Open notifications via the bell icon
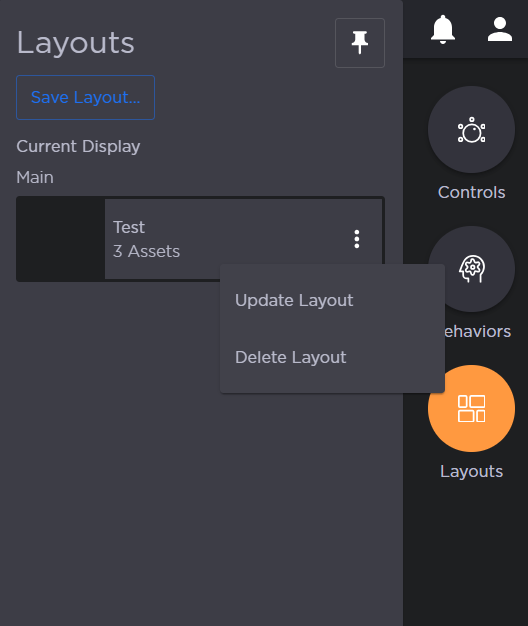Screen dimensions: 528x626 pos(443,29)
